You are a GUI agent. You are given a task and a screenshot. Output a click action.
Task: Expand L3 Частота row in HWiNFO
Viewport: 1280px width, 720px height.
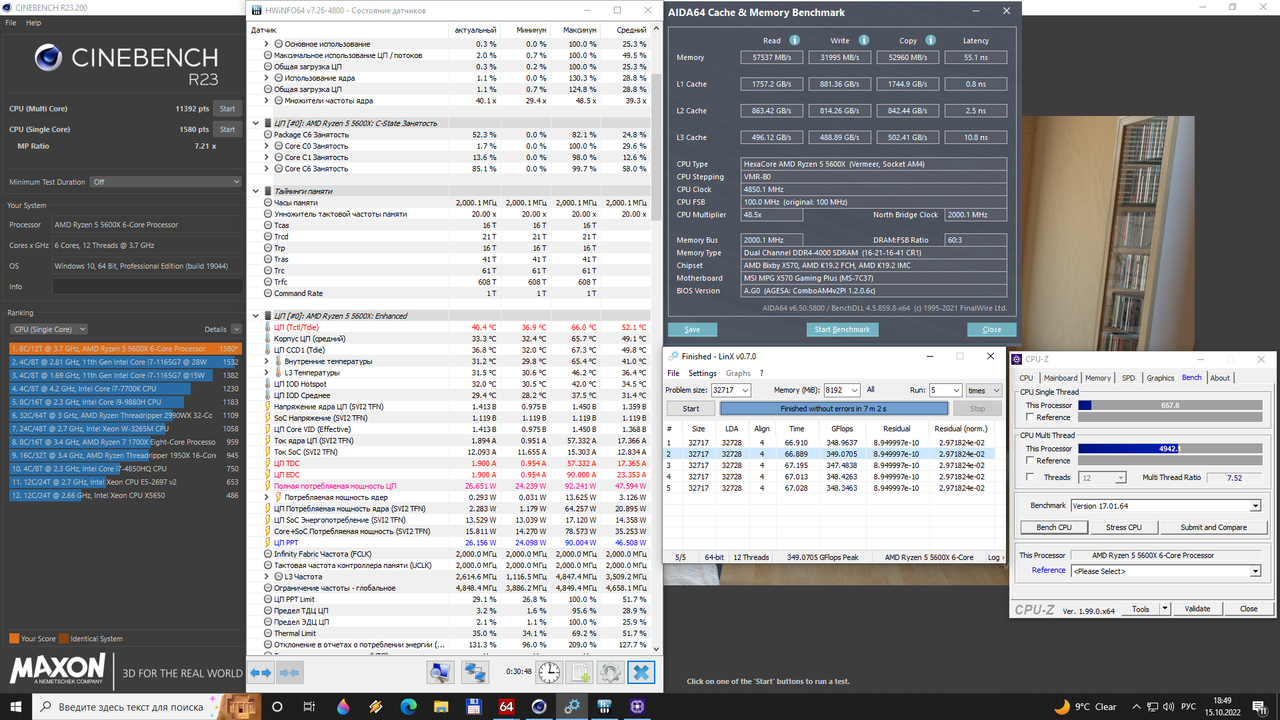click(267, 577)
